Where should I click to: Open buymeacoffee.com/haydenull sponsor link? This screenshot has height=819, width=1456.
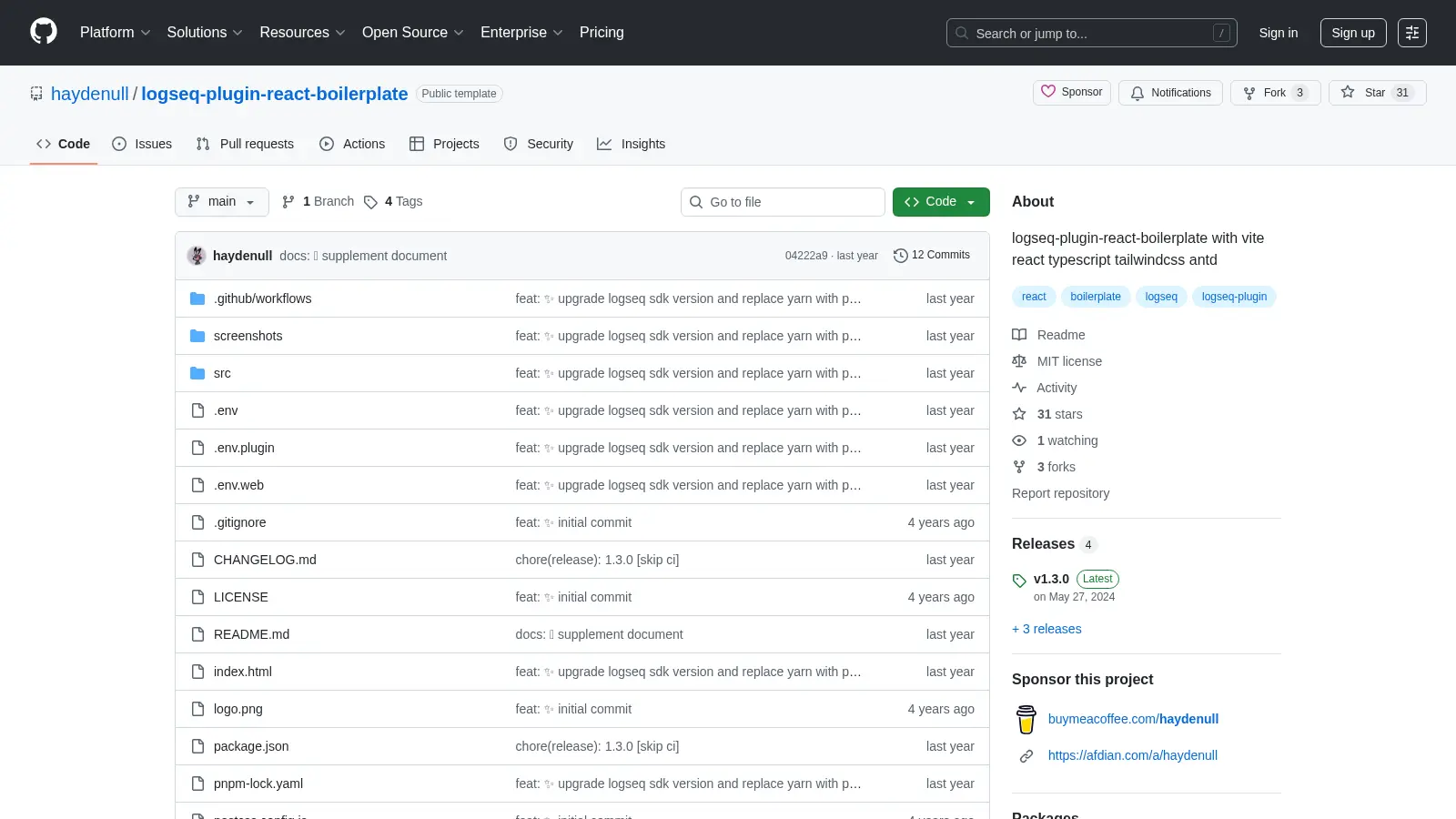pos(1133,719)
